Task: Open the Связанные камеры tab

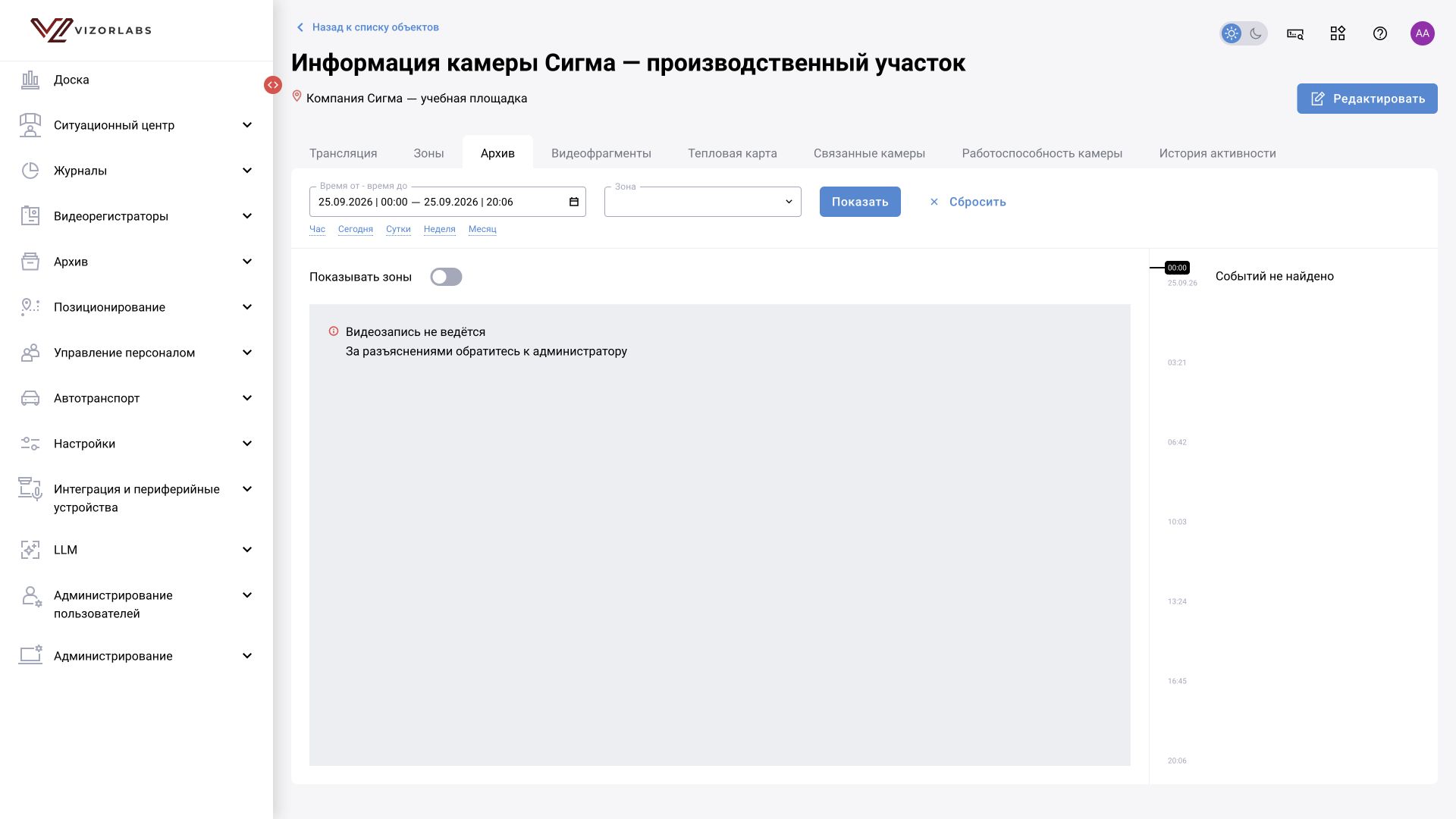Action: coord(869,153)
